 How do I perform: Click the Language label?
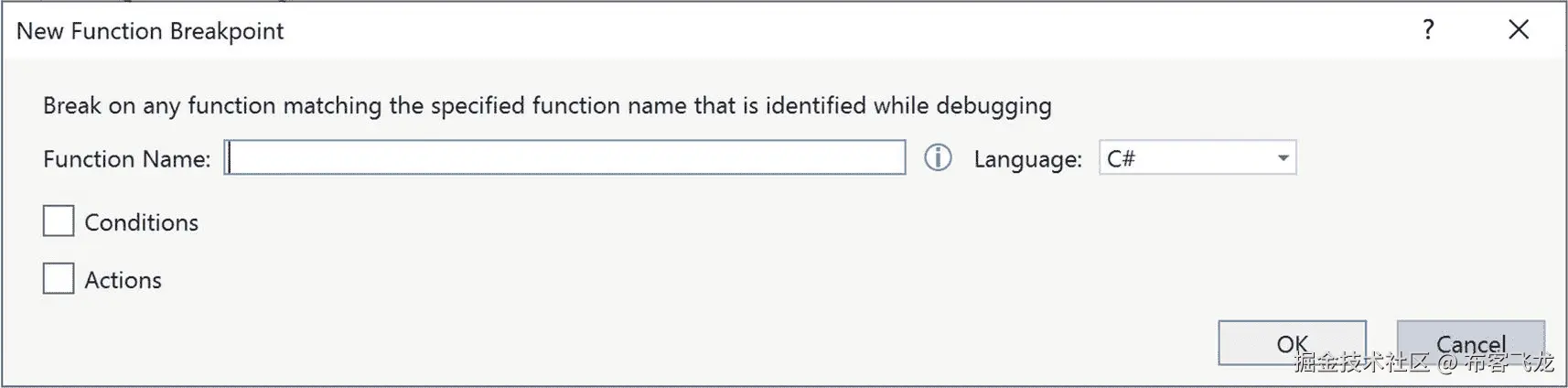(x=1027, y=159)
